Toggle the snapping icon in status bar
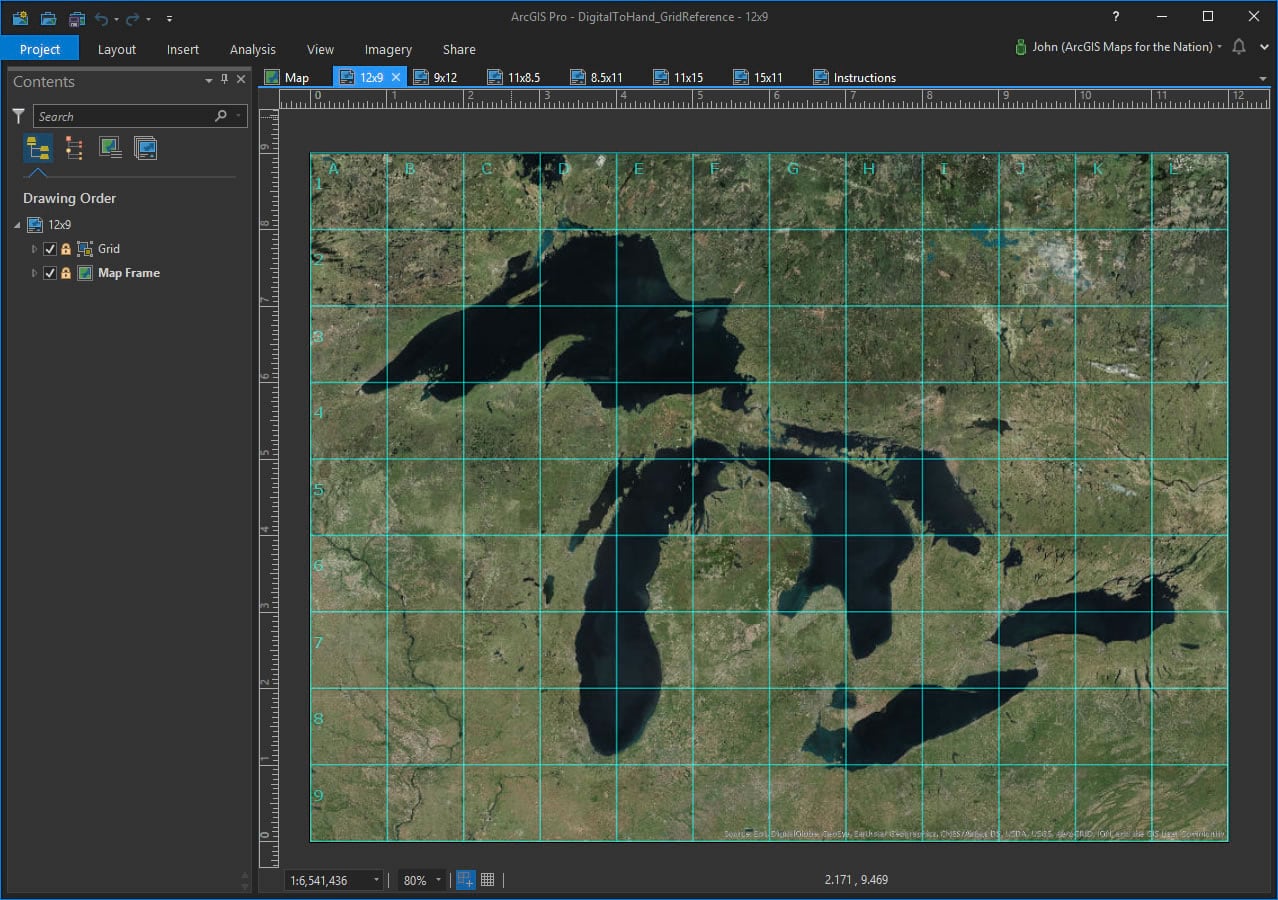This screenshot has height=900, width=1278. point(465,880)
